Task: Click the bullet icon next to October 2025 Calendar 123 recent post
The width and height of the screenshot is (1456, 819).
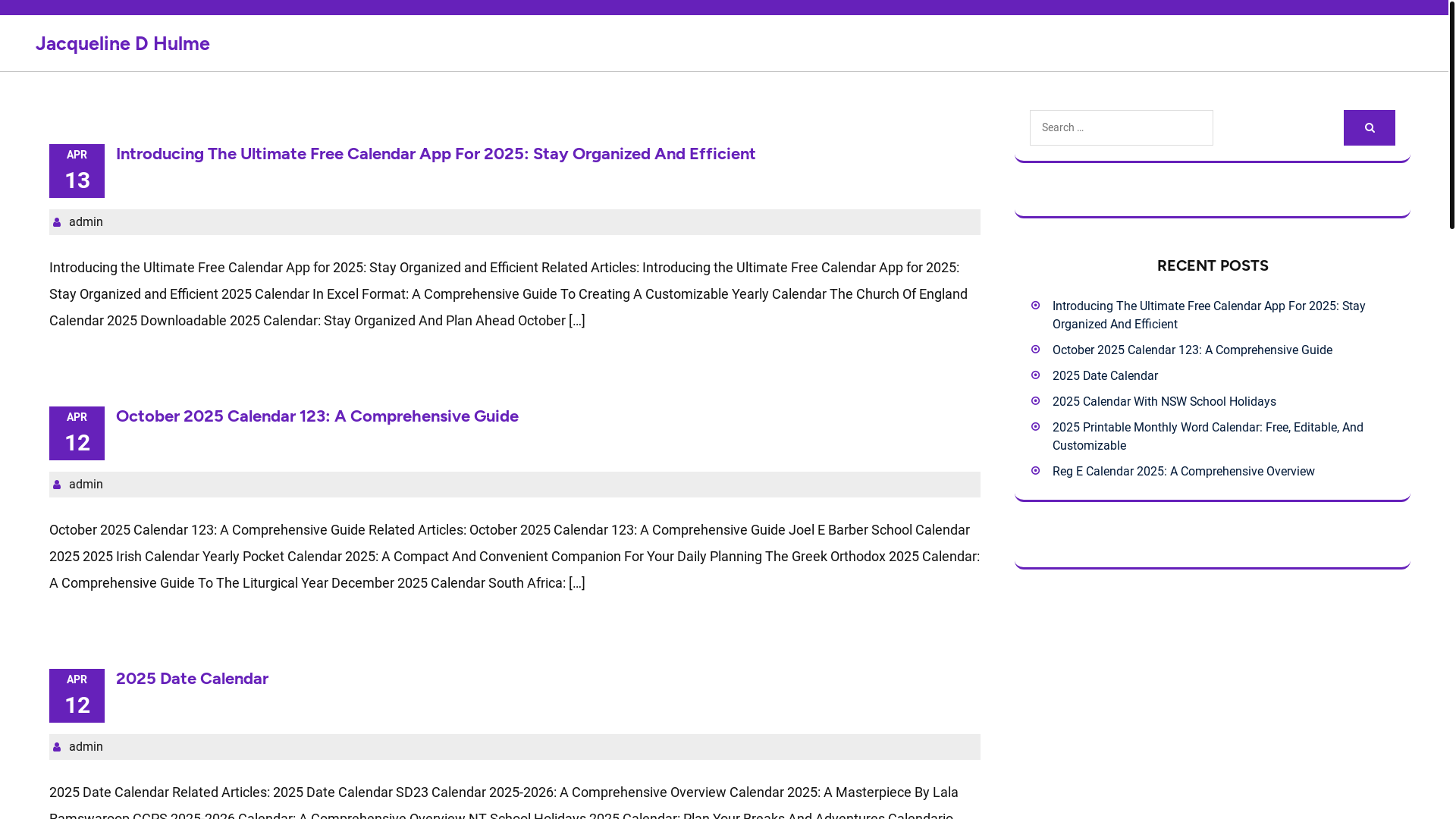Action: 1035,350
